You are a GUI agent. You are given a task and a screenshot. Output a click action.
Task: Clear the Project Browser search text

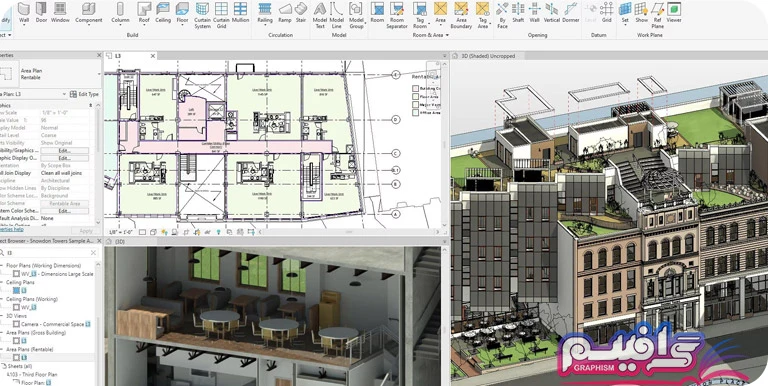[x=94, y=253]
